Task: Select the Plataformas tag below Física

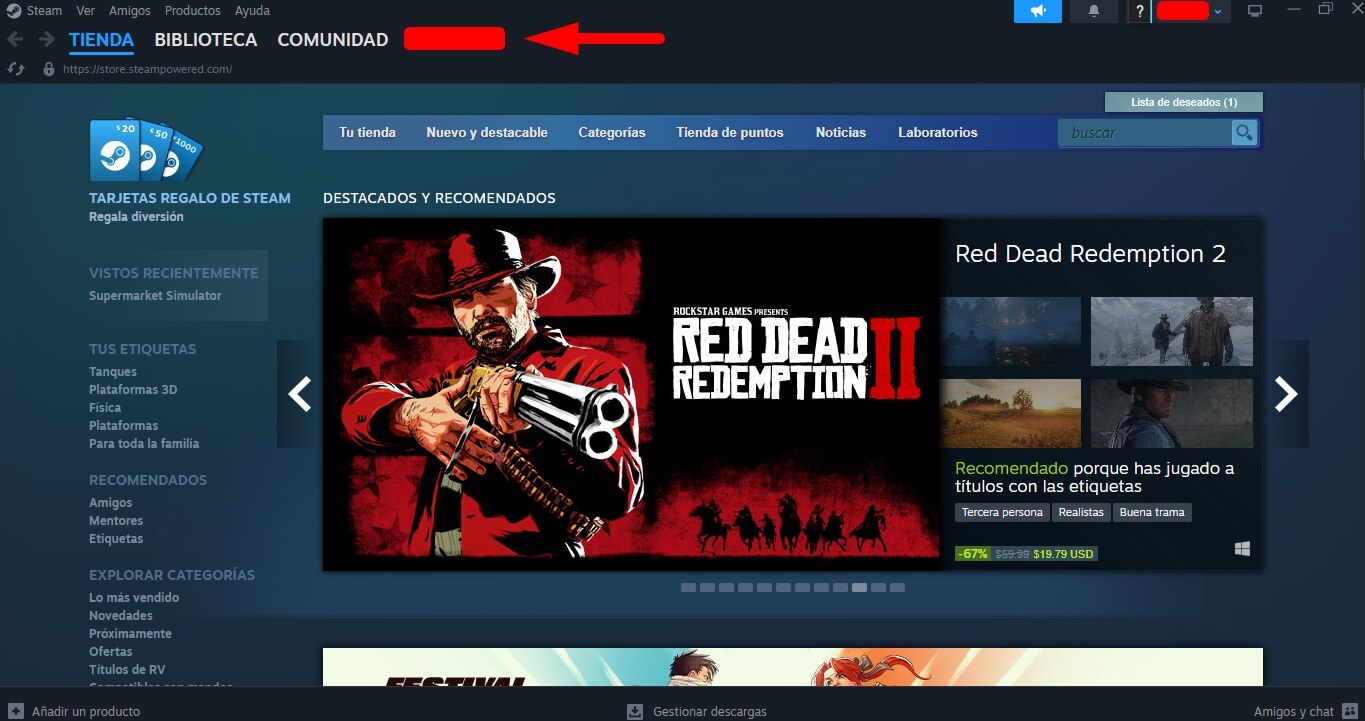Action: click(124, 426)
